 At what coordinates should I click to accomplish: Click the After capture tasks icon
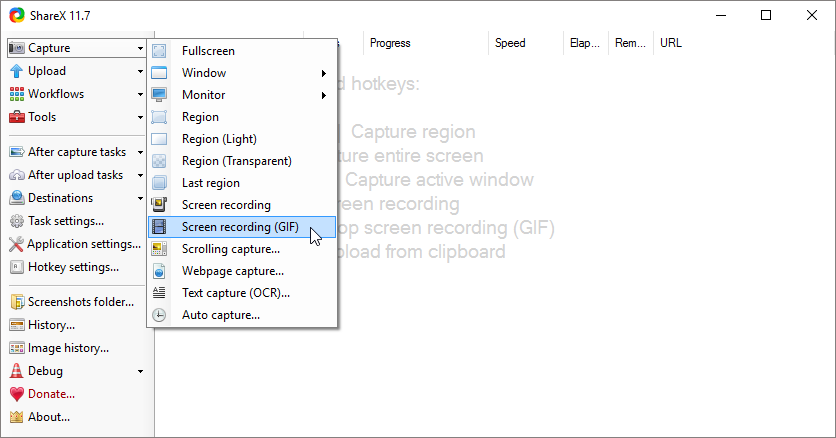pos(17,152)
